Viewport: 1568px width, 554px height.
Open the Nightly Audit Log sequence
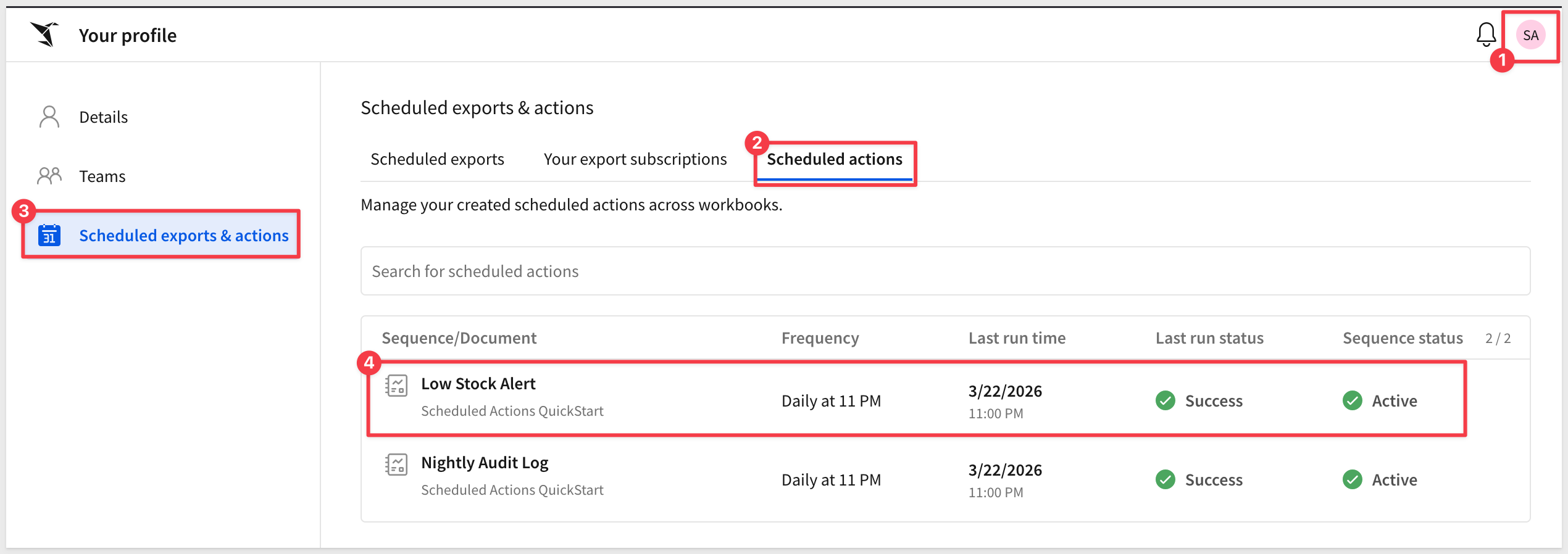click(x=484, y=463)
